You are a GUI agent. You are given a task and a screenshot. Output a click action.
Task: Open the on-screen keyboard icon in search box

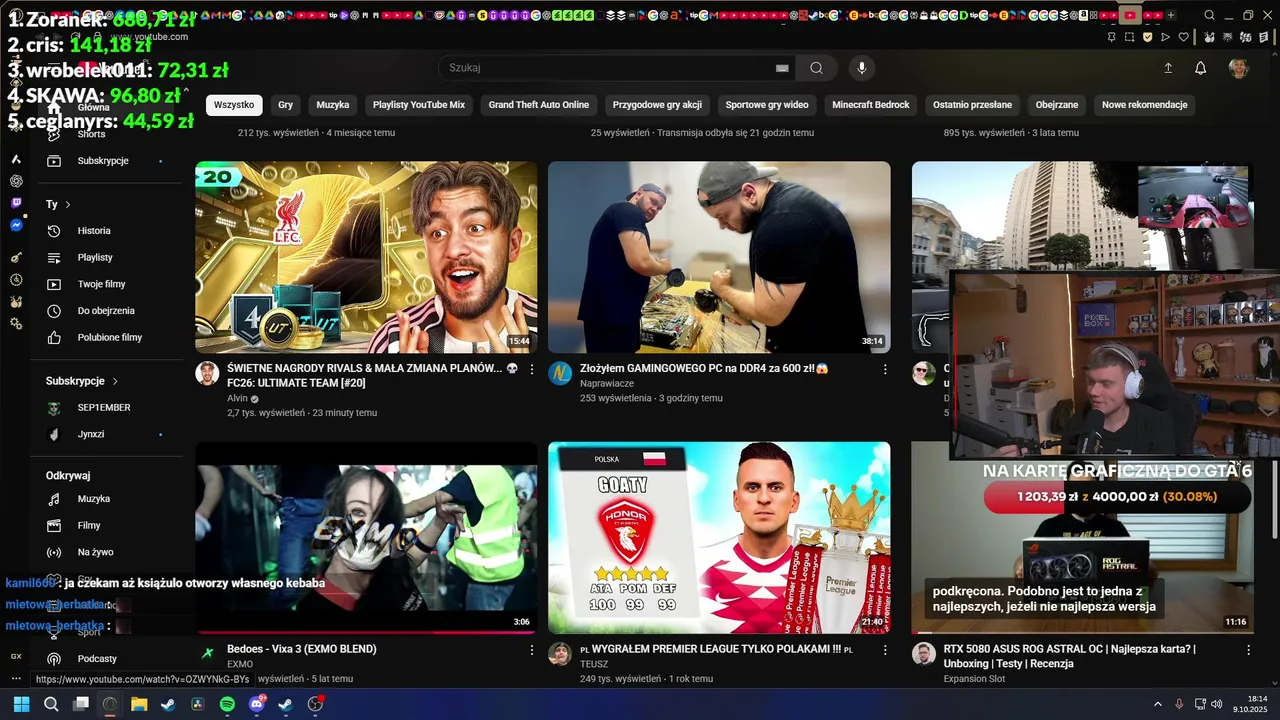[x=782, y=68]
